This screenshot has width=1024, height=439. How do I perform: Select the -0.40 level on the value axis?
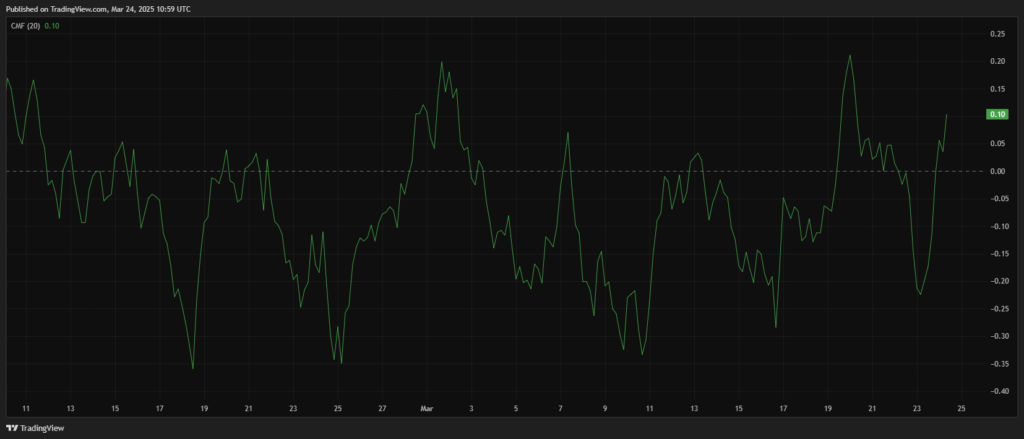(x=995, y=391)
